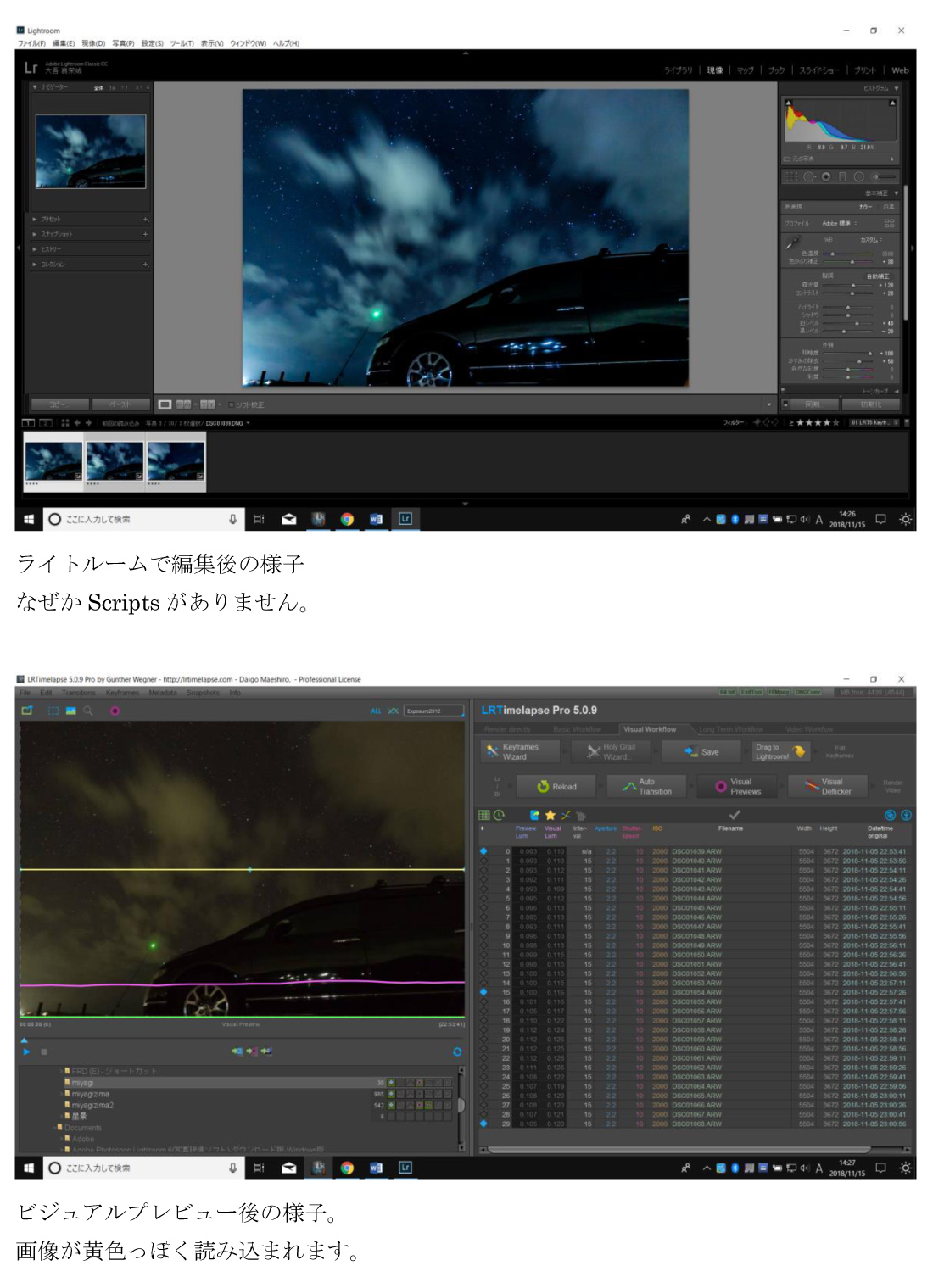Viewport: 944px width, 1288px height.
Task: Select the white balance eyedropper in Lightroom
Action: (x=793, y=243)
